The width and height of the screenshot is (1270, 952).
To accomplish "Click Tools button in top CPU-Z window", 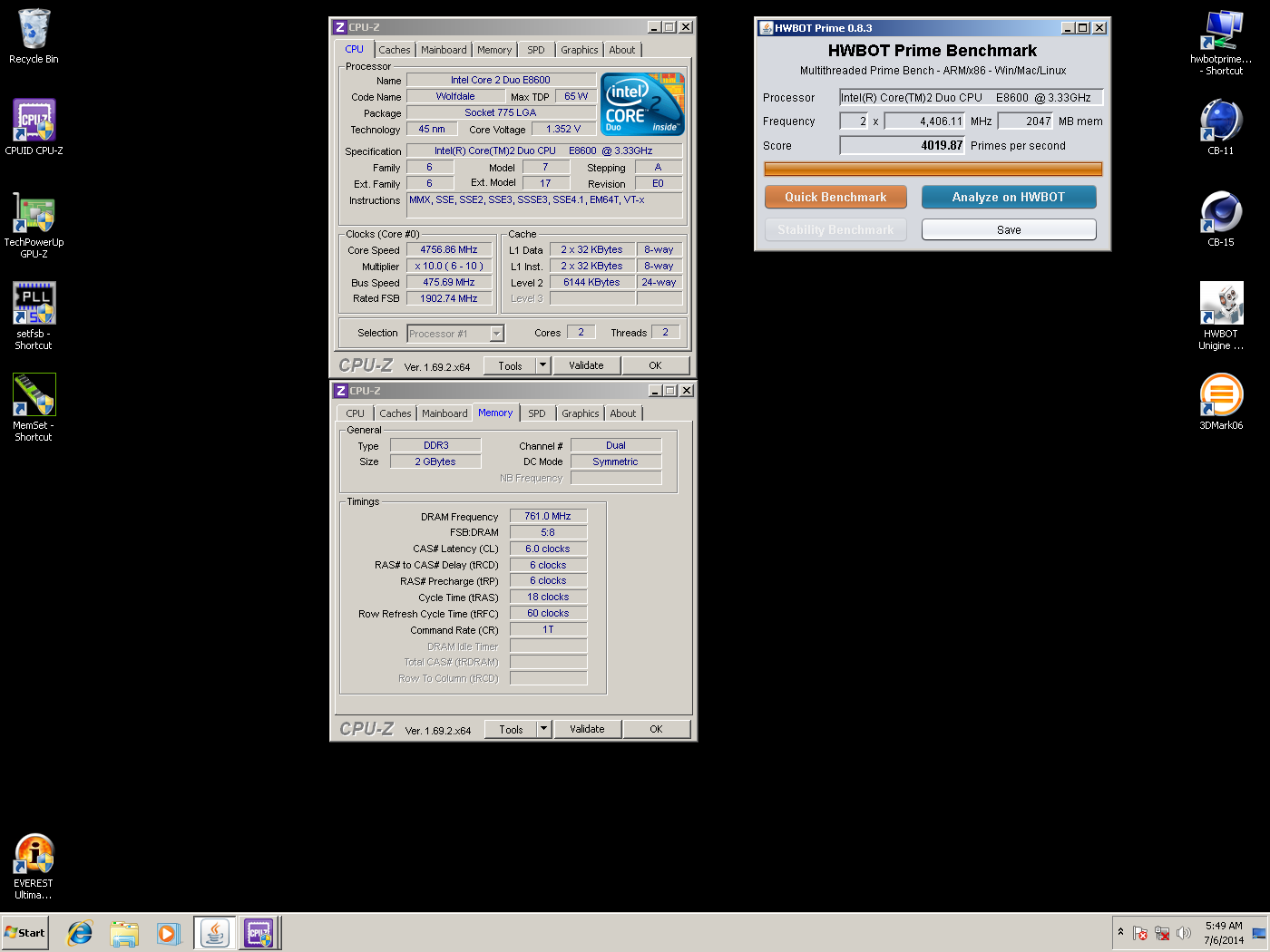I will [510, 365].
